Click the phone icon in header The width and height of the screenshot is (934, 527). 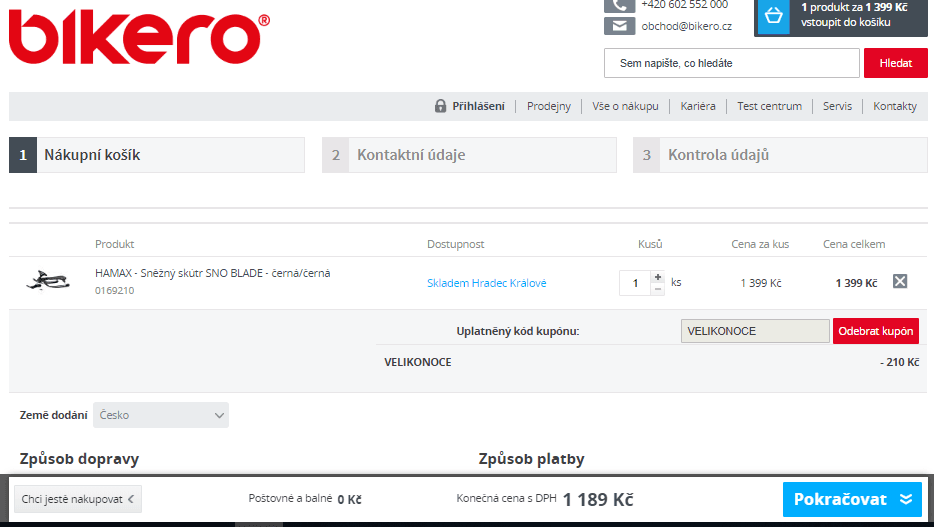coord(619,5)
